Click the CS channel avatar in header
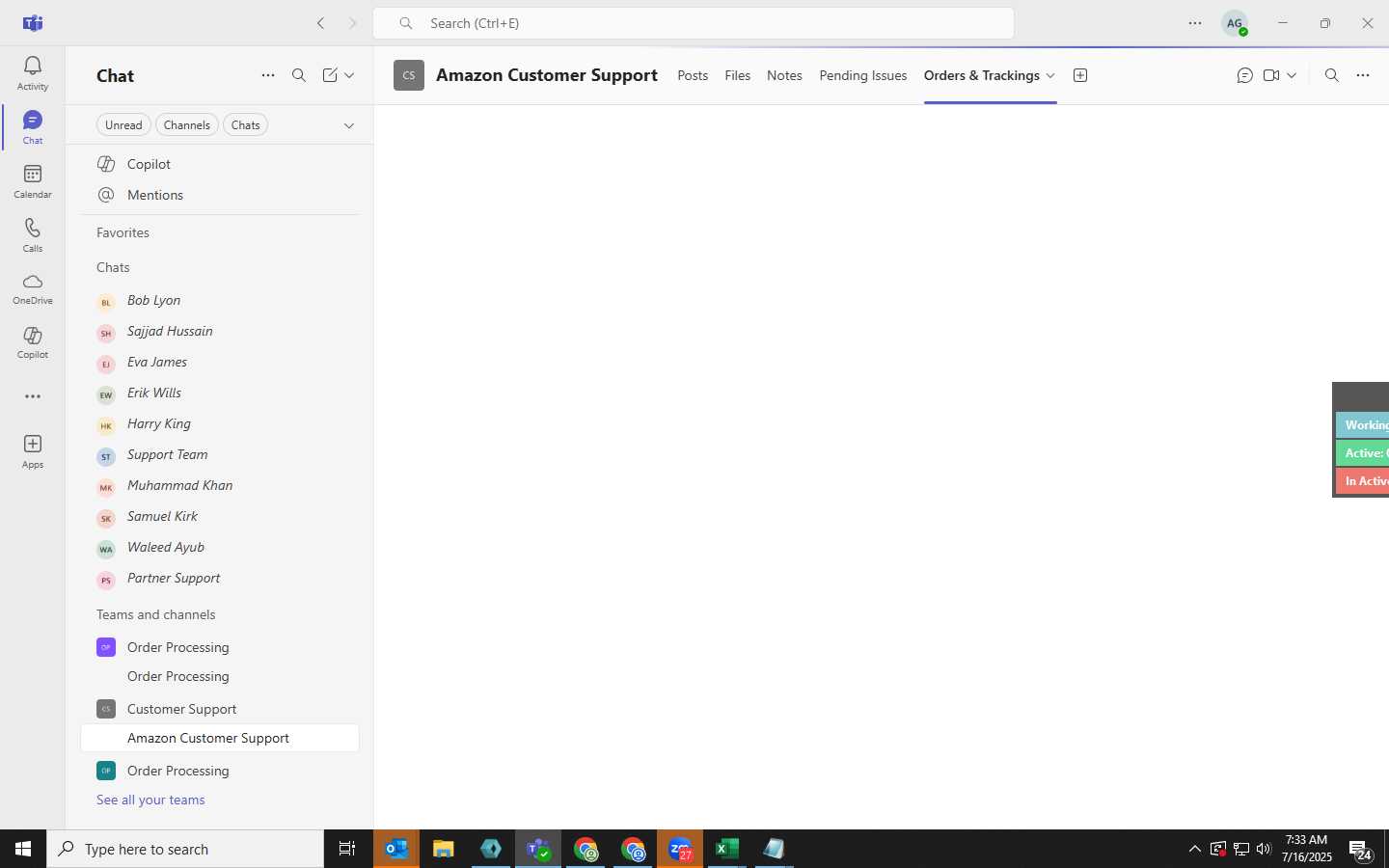Image resolution: width=1389 pixels, height=868 pixels. (x=409, y=75)
